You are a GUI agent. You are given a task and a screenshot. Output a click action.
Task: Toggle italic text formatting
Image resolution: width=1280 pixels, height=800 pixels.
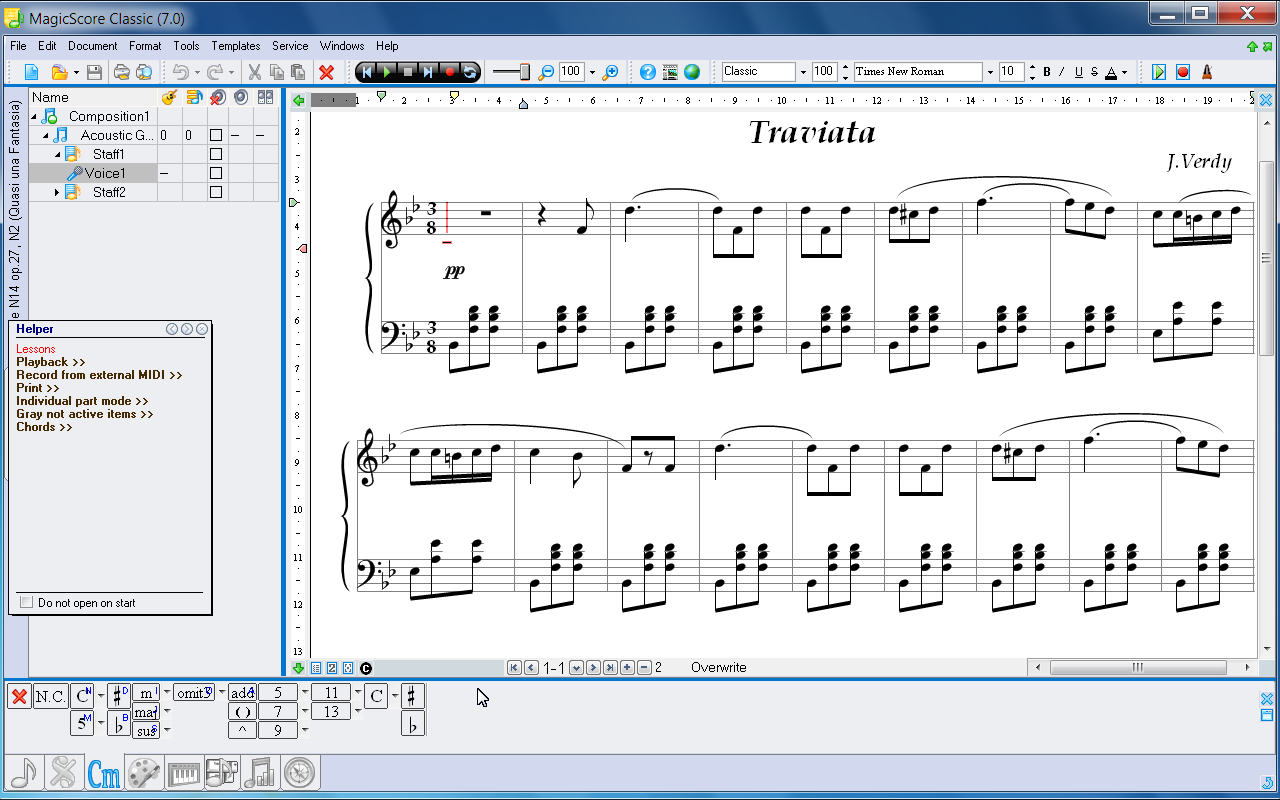[1062, 72]
